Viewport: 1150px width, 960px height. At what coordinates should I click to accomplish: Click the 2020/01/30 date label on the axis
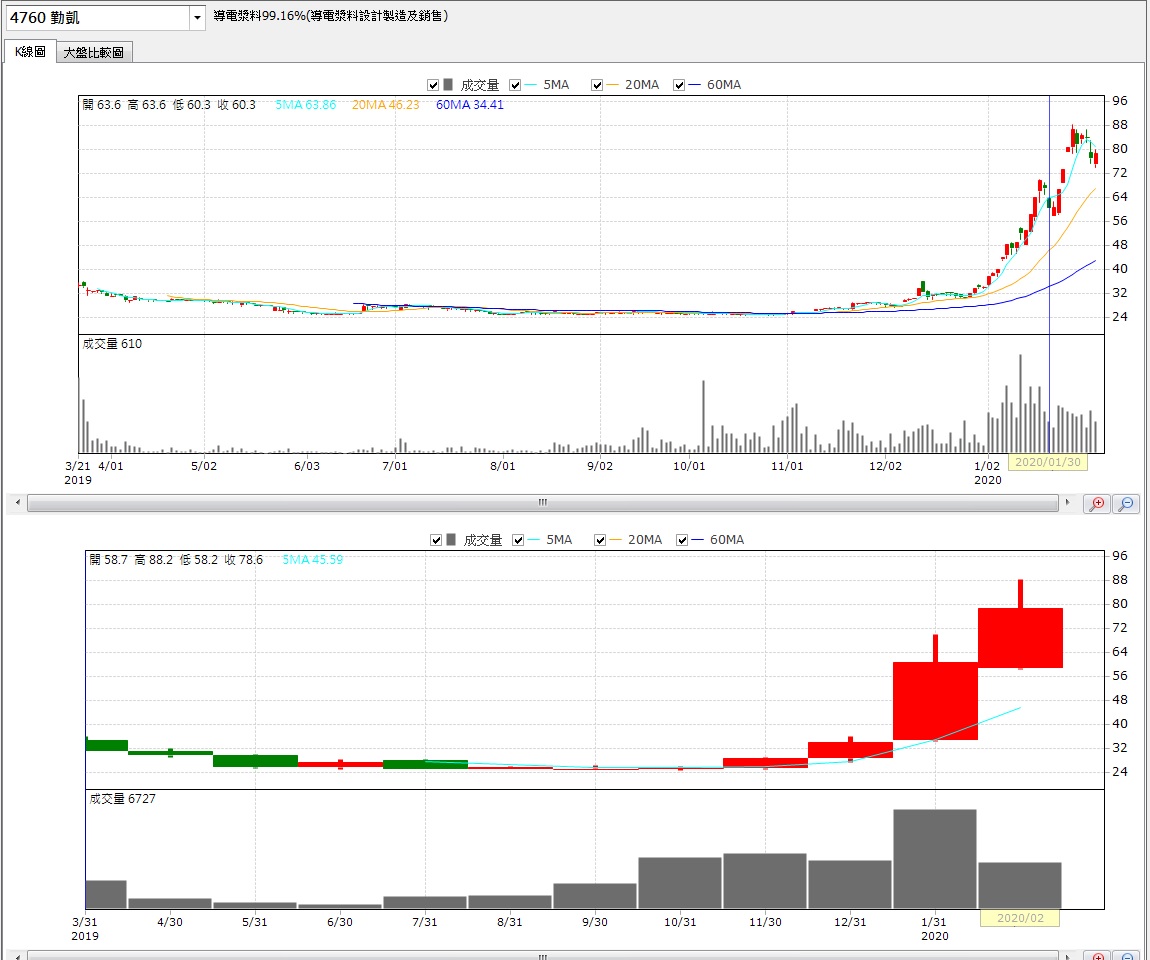pyautogui.click(x=1046, y=462)
